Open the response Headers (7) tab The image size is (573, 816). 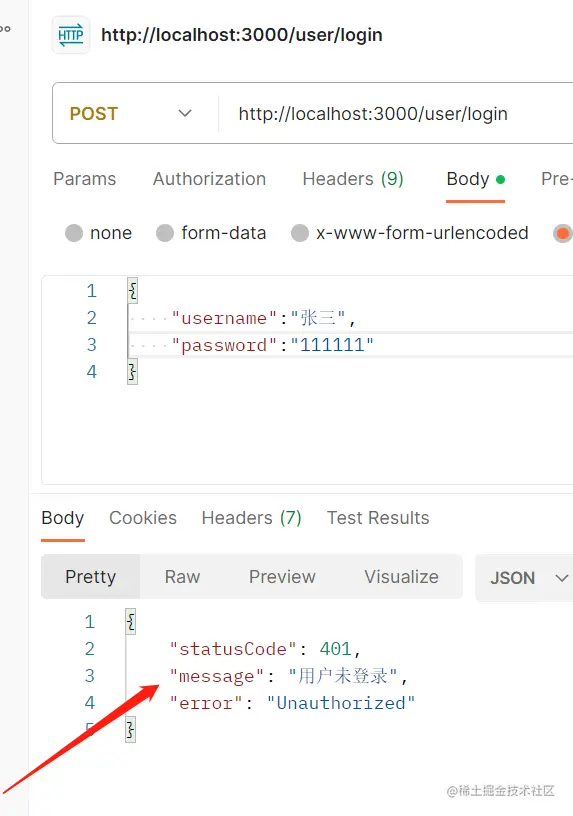251,518
